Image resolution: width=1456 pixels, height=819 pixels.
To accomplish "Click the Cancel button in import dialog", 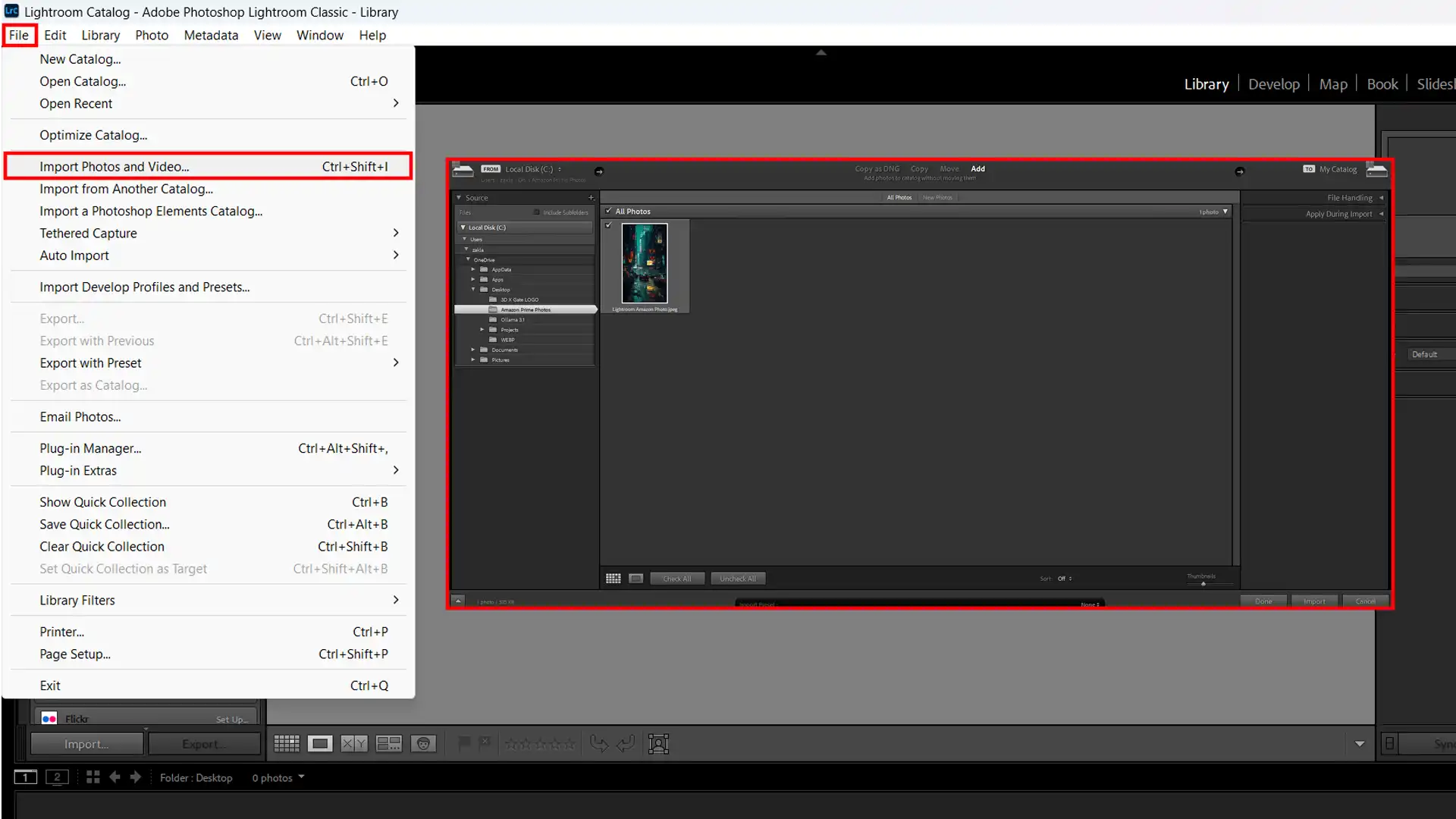I will coord(1365,601).
